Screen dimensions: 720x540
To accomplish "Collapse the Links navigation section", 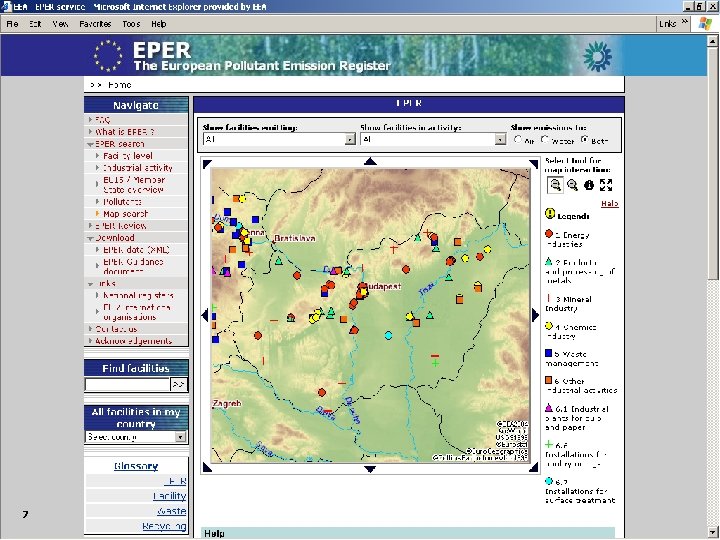I will pos(90,284).
